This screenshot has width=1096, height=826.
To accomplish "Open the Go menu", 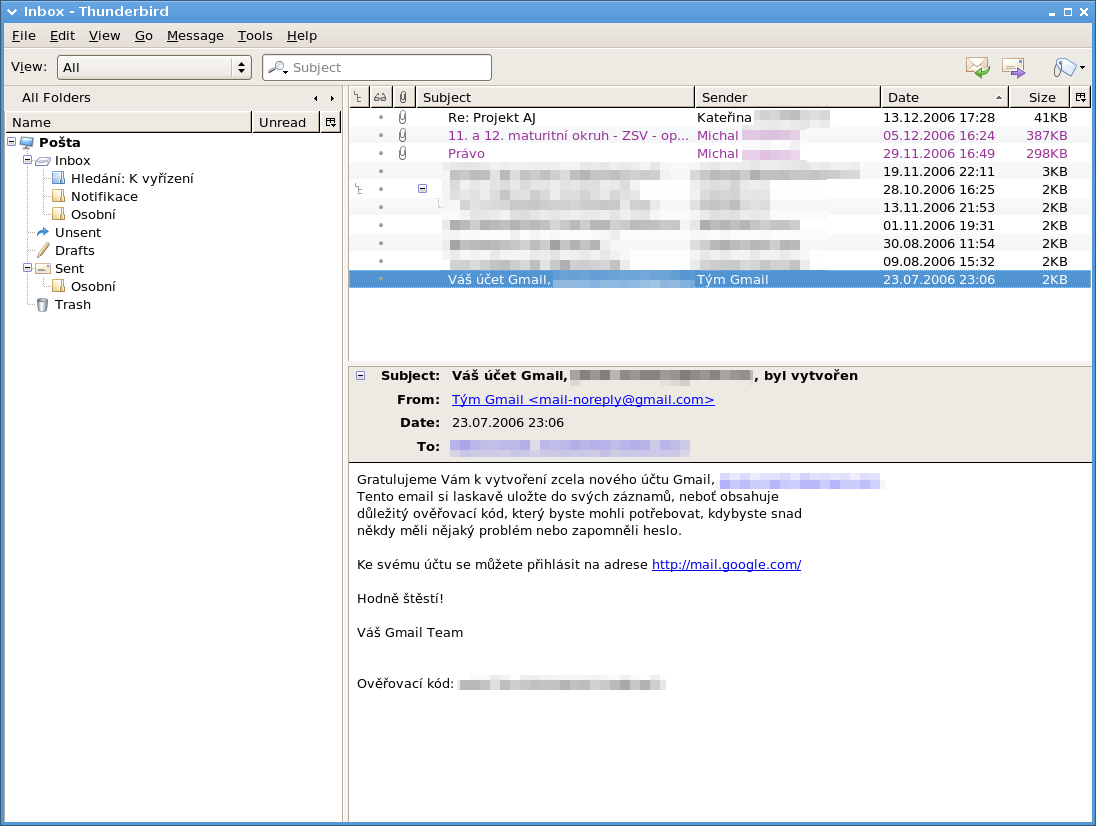I will (x=144, y=36).
